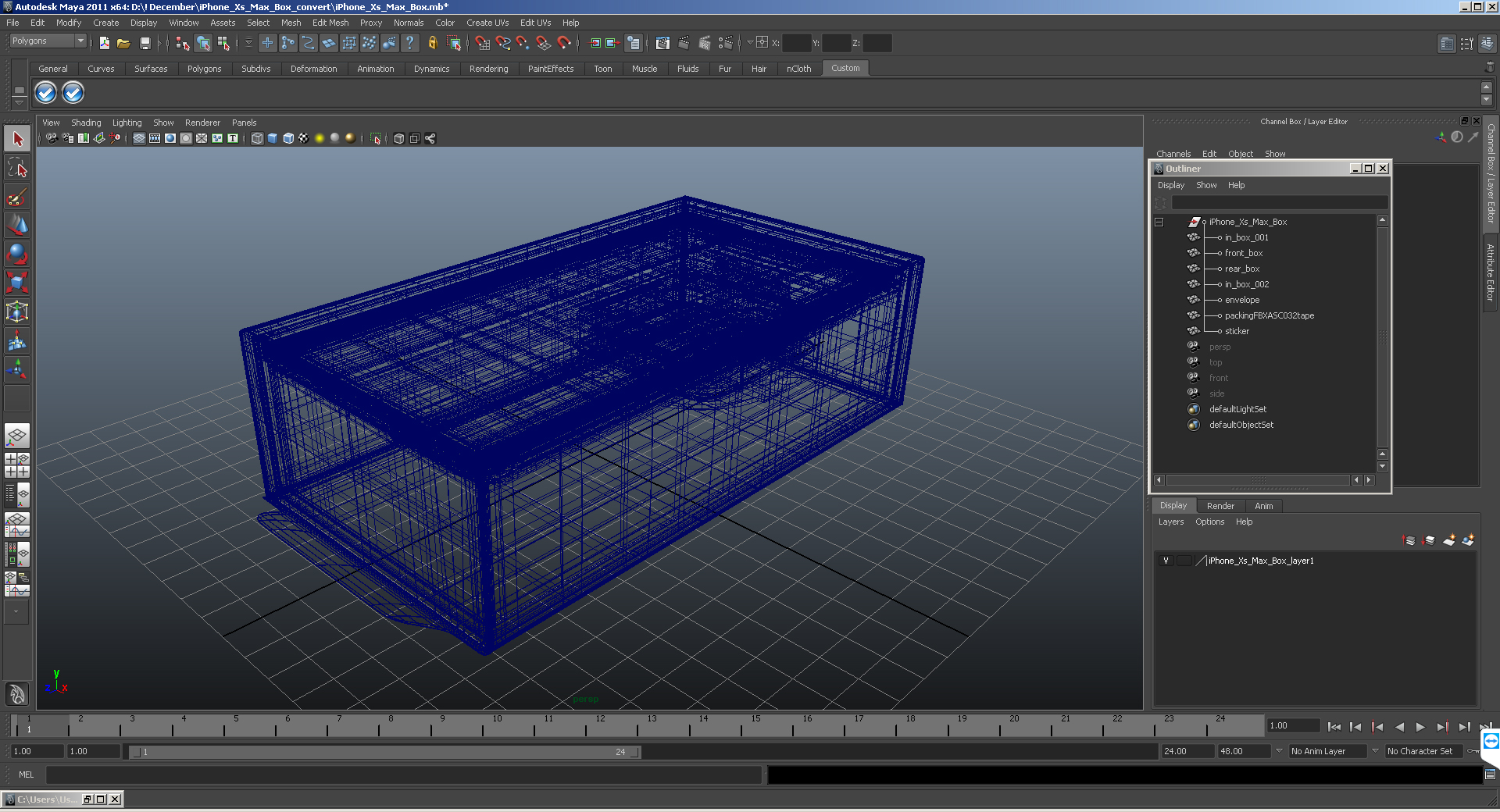Switch to the Rendering shelf tab
This screenshot has height=812, width=1500.
[x=488, y=69]
